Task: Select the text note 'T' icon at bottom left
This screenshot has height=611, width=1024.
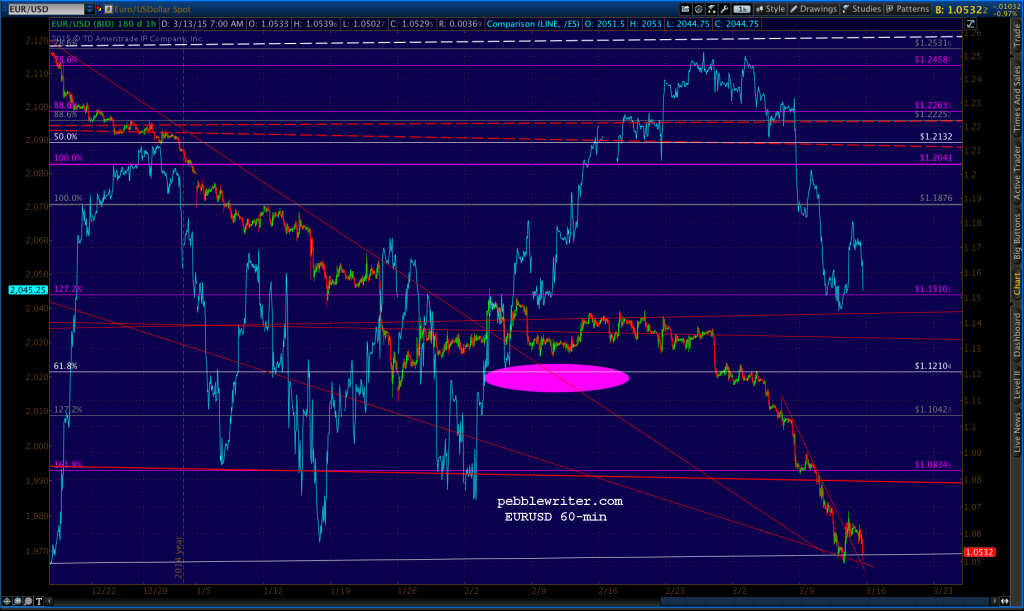Action: (x=39, y=601)
